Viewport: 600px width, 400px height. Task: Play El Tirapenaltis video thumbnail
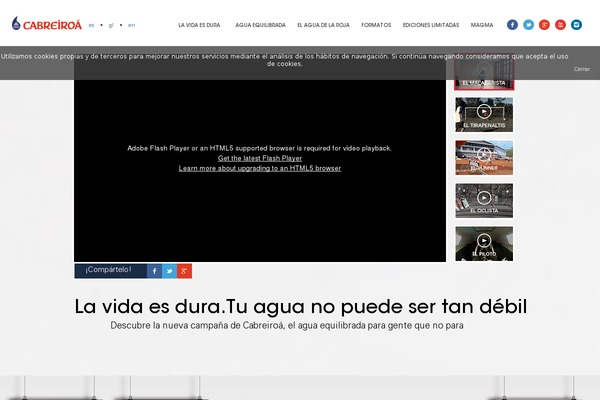[484, 114]
